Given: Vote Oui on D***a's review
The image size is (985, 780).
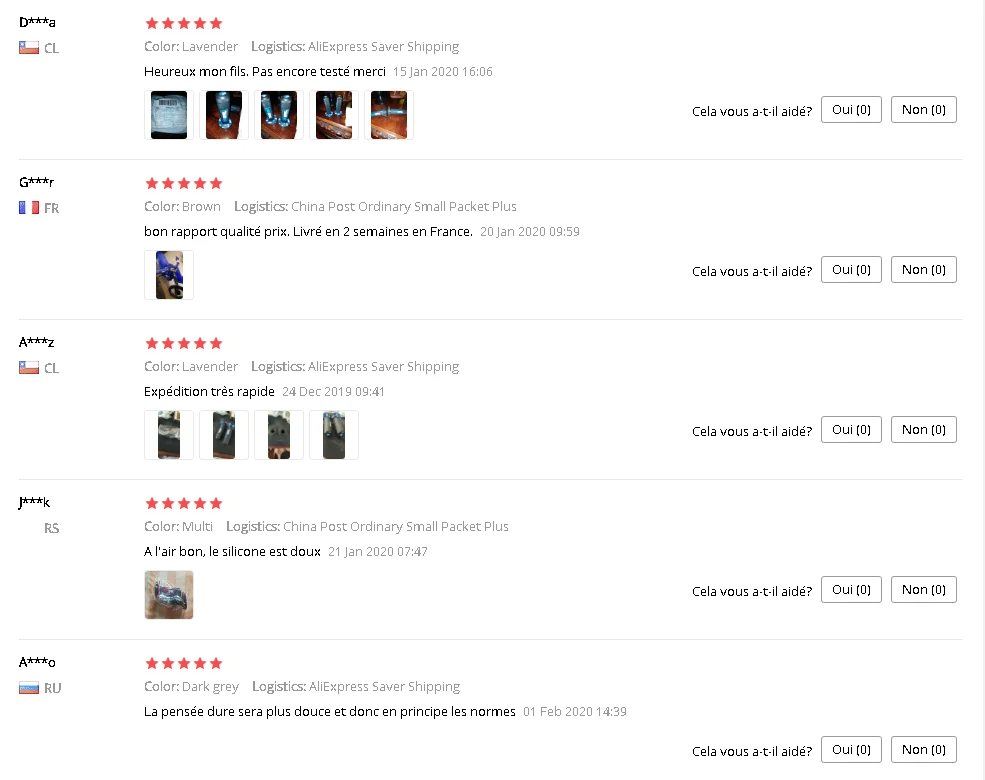Looking at the screenshot, I should (x=851, y=110).
